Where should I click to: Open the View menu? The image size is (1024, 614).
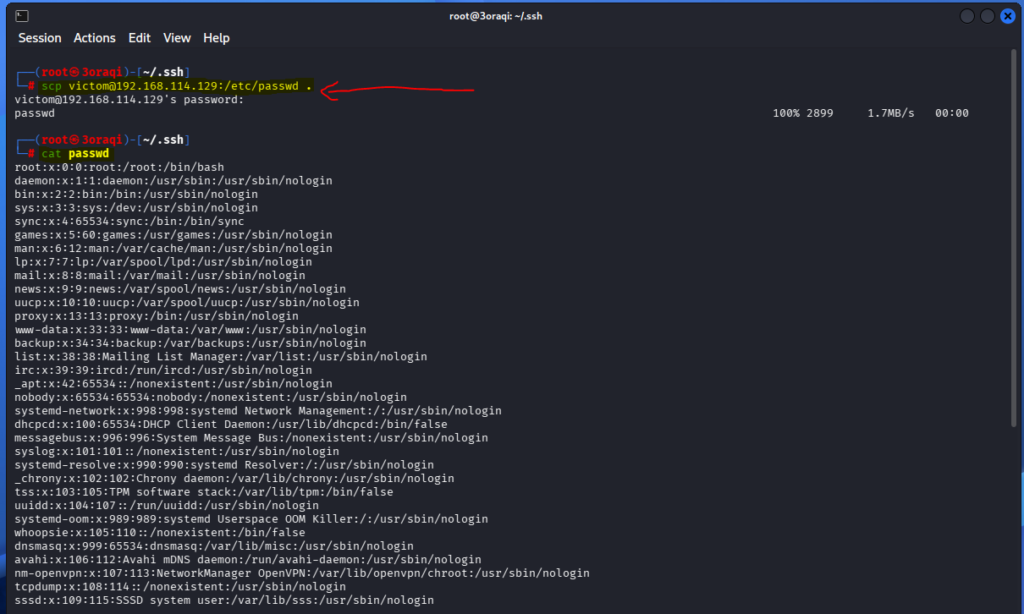(177, 38)
